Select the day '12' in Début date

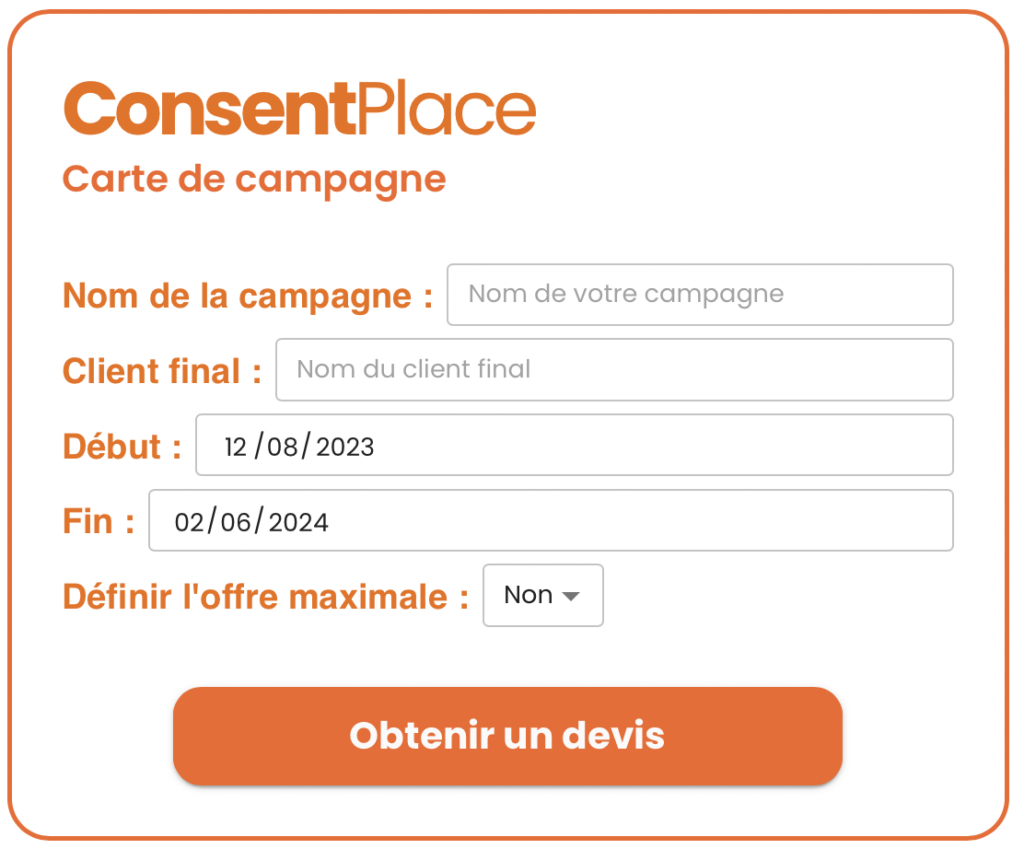pos(235,447)
